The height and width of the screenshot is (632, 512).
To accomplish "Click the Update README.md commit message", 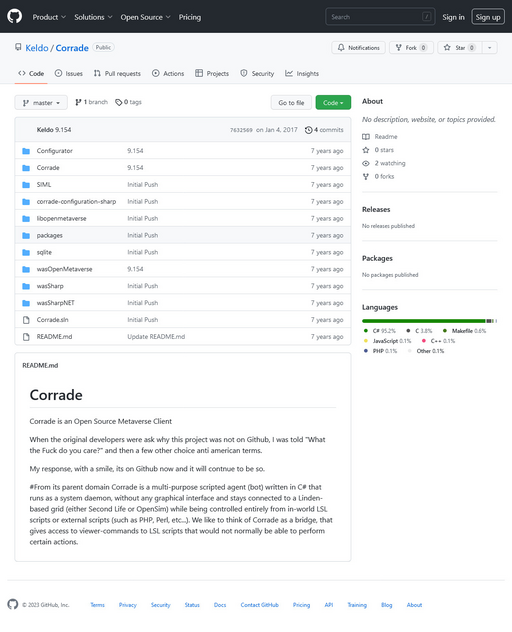I will (x=156, y=337).
